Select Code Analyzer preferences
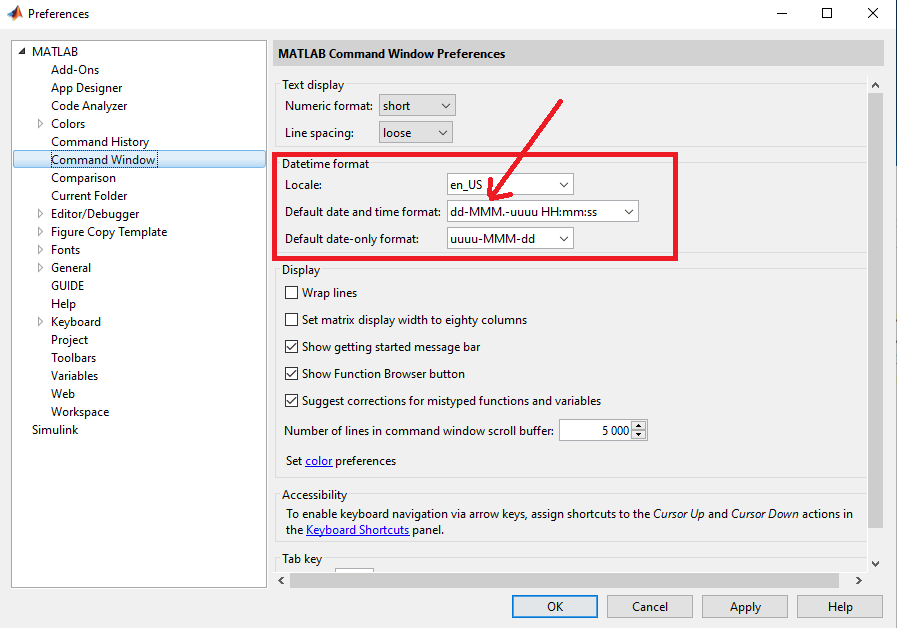Viewport: 897px width, 628px height. click(89, 106)
